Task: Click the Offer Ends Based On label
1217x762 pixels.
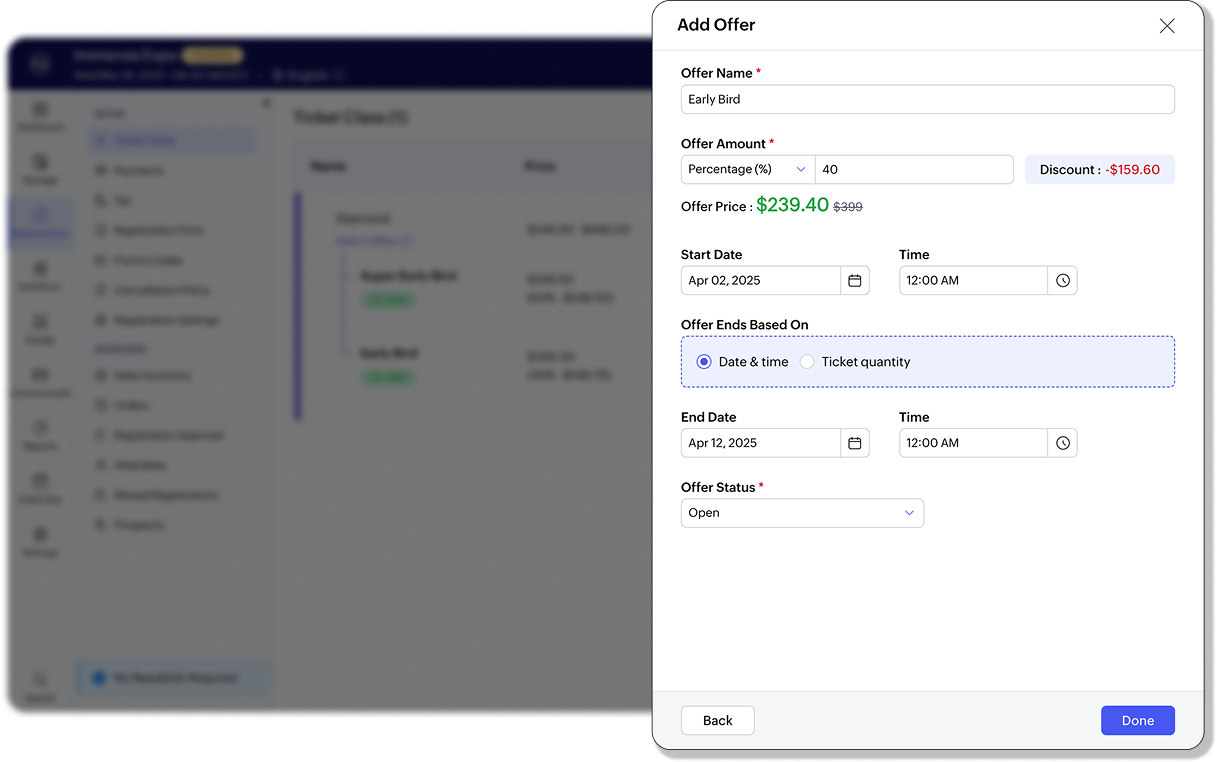Action: pyautogui.click(x=745, y=325)
